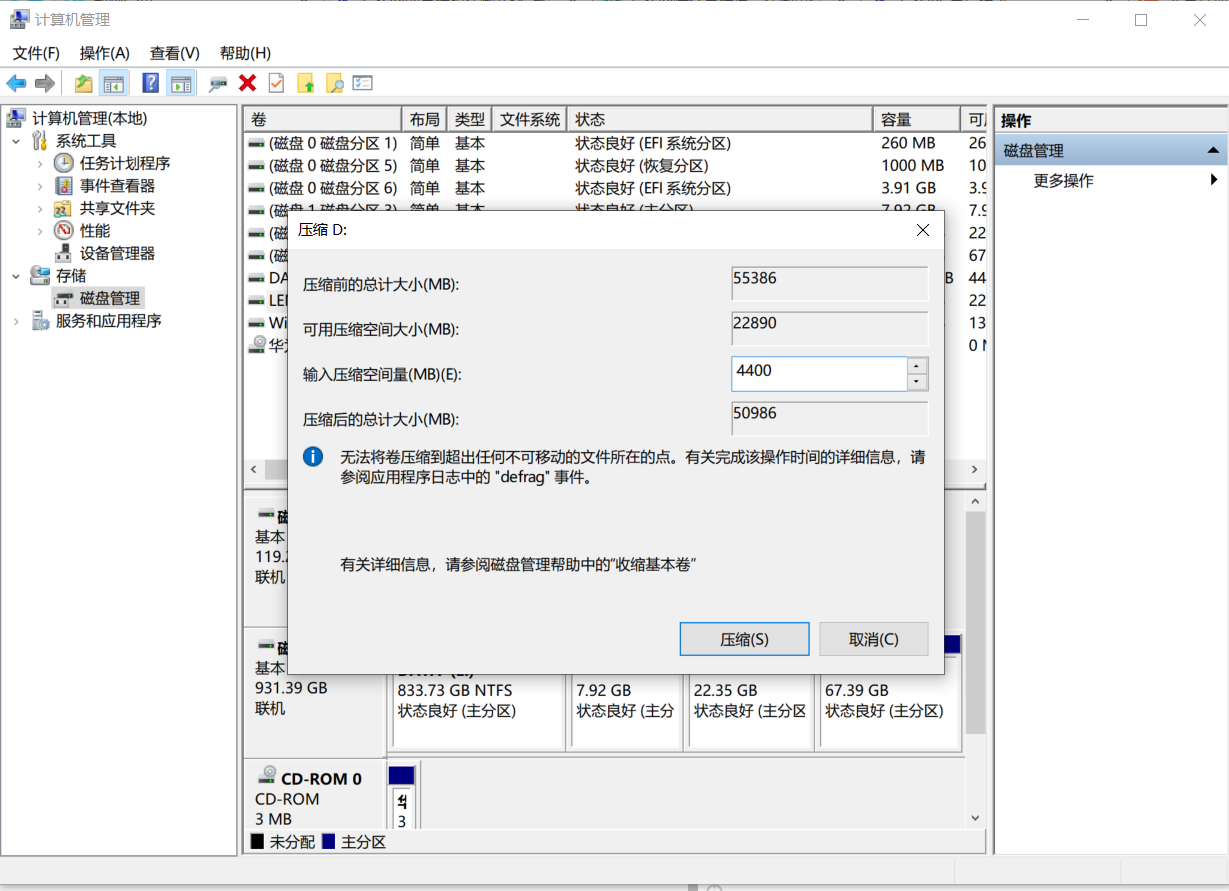Viewport: 1229px width, 891px height.
Task: Click the checklist settings toolbar icon
Action: (x=363, y=83)
